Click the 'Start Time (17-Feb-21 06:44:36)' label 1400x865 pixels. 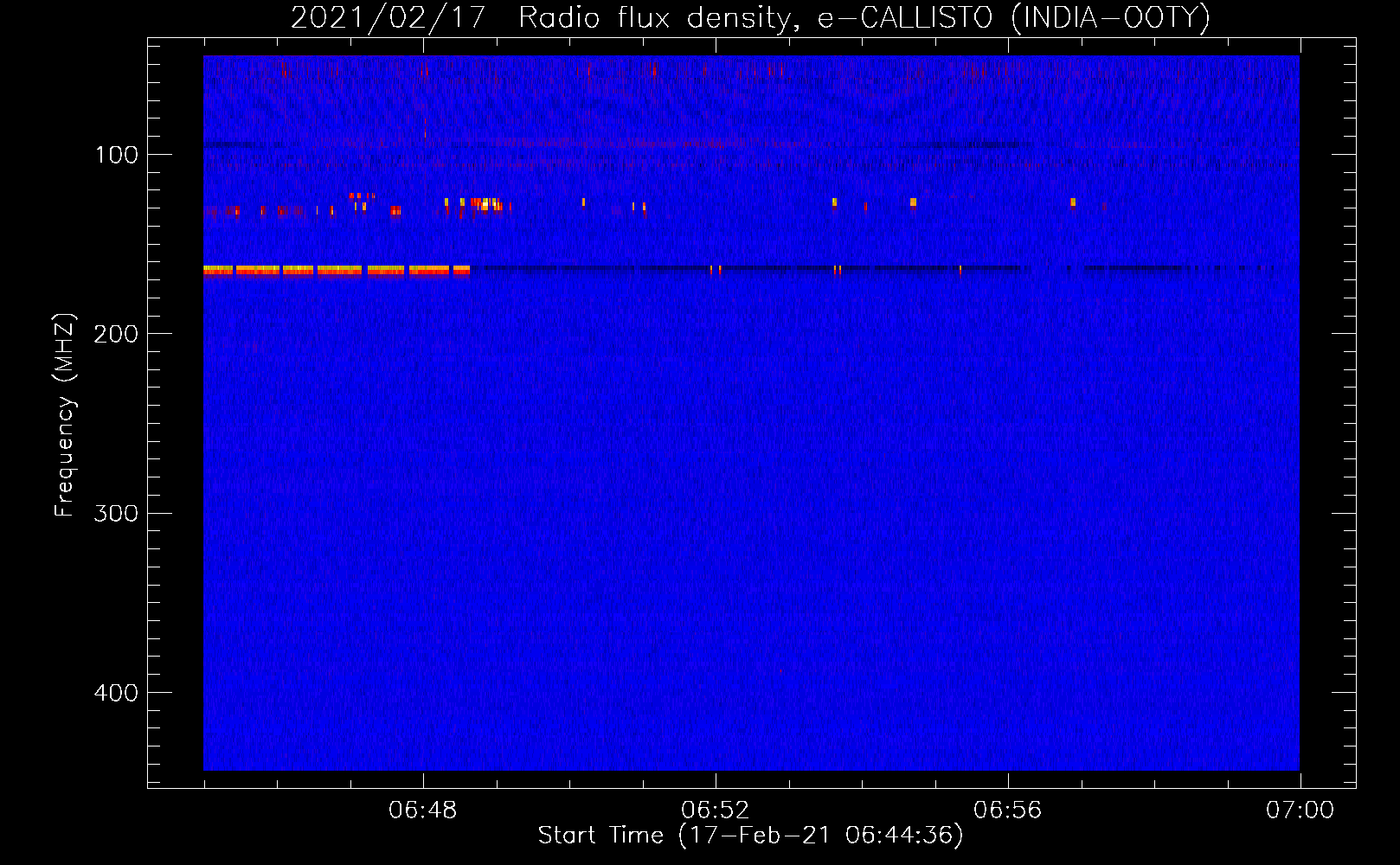click(x=750, y=836)
